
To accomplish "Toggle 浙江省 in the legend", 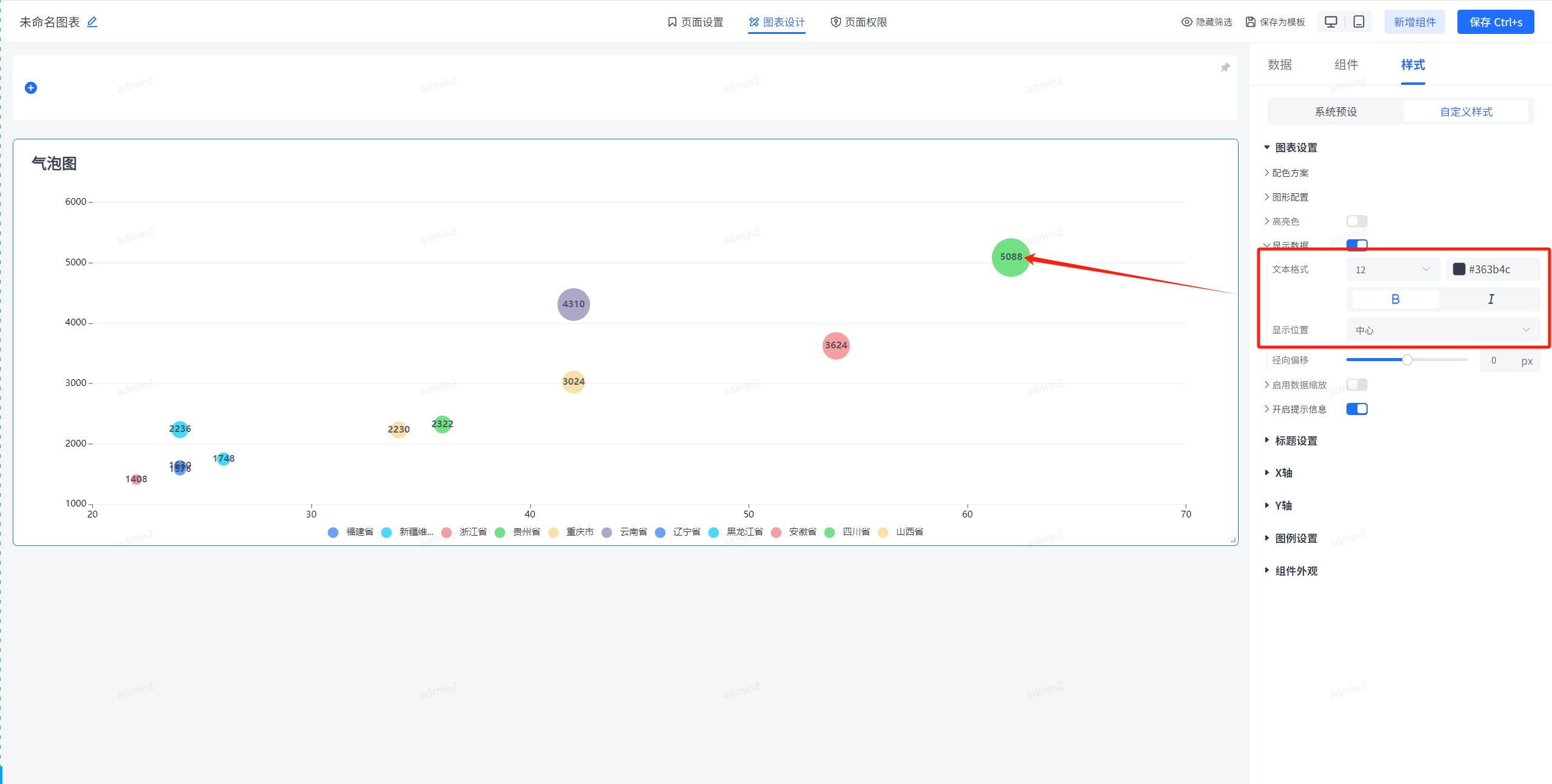I will [x=464, y=532].
